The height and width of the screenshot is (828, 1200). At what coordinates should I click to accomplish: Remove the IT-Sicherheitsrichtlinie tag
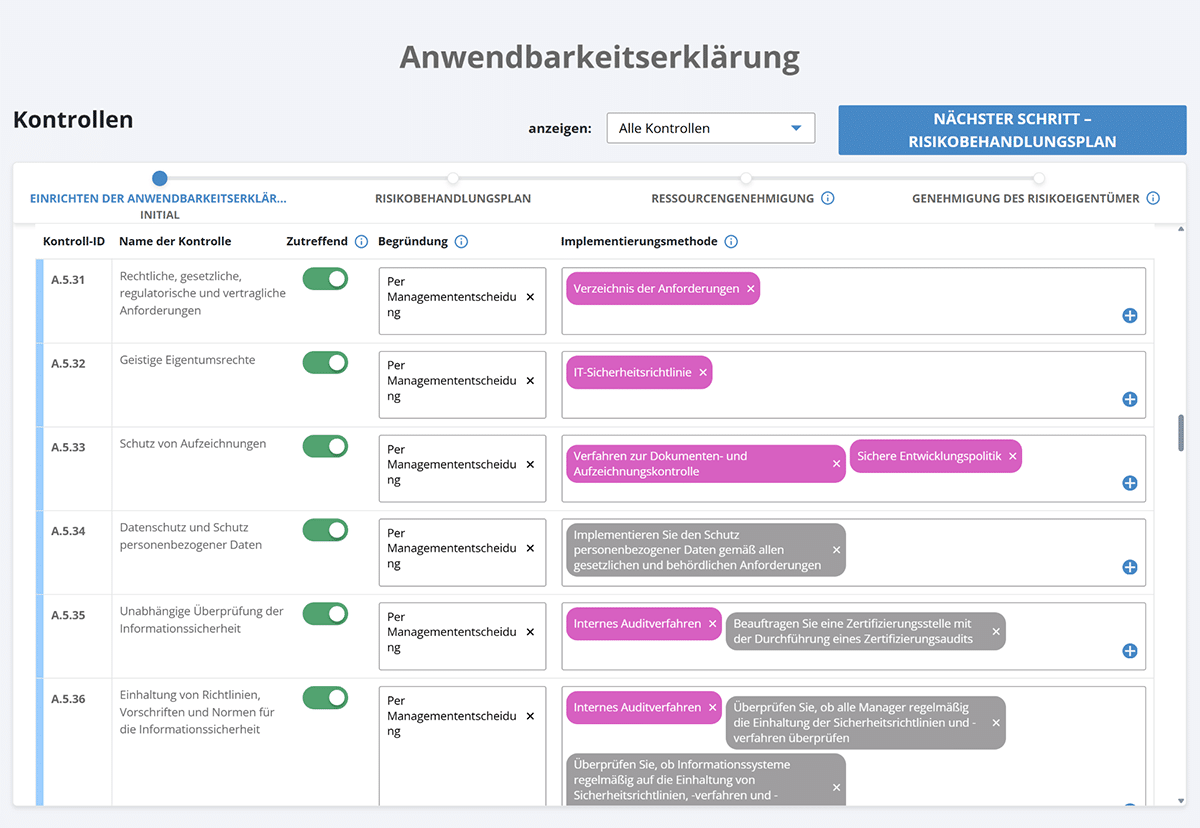point(703,373)
